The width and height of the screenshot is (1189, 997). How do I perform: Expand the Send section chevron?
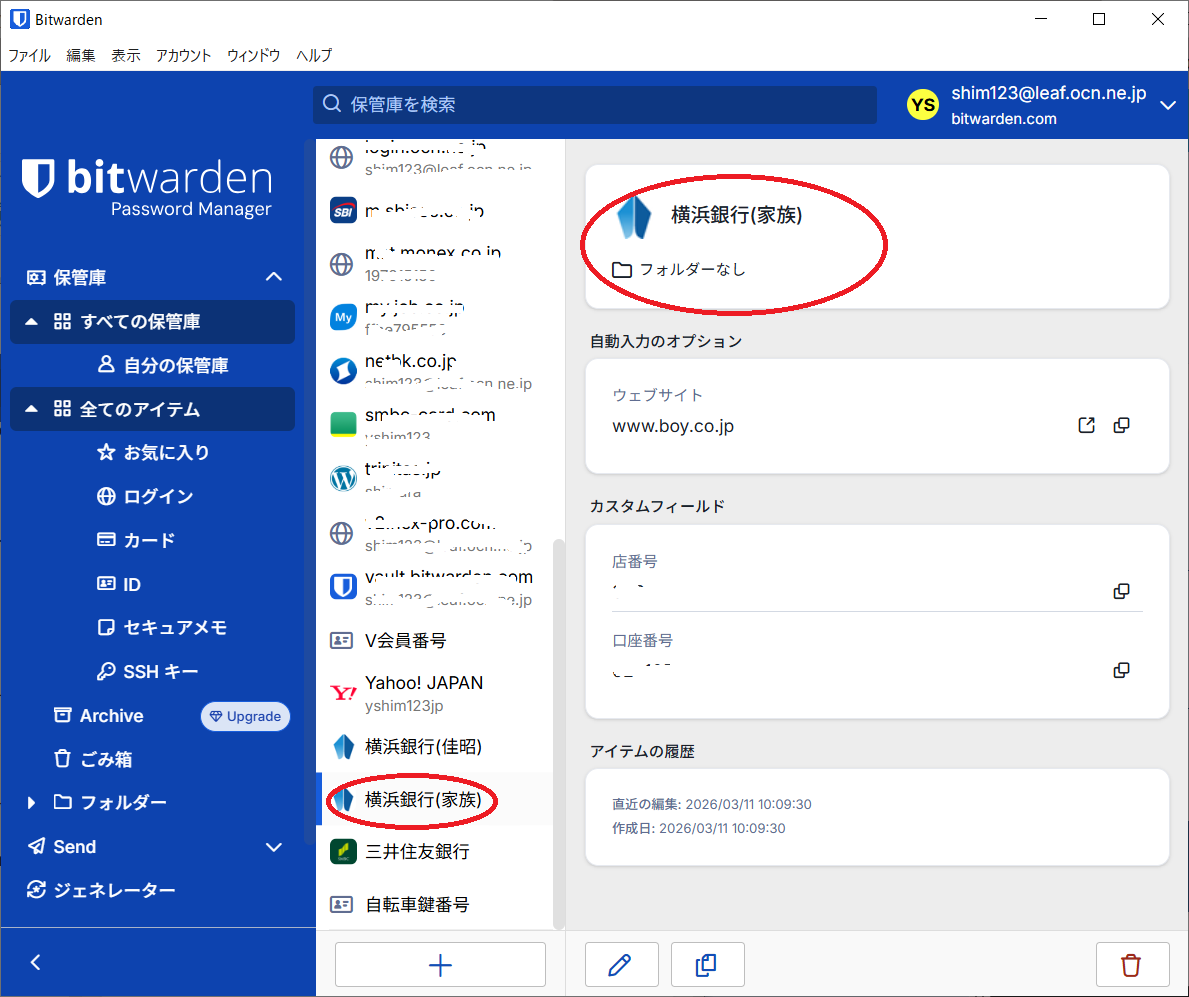[x=273, y=847]
